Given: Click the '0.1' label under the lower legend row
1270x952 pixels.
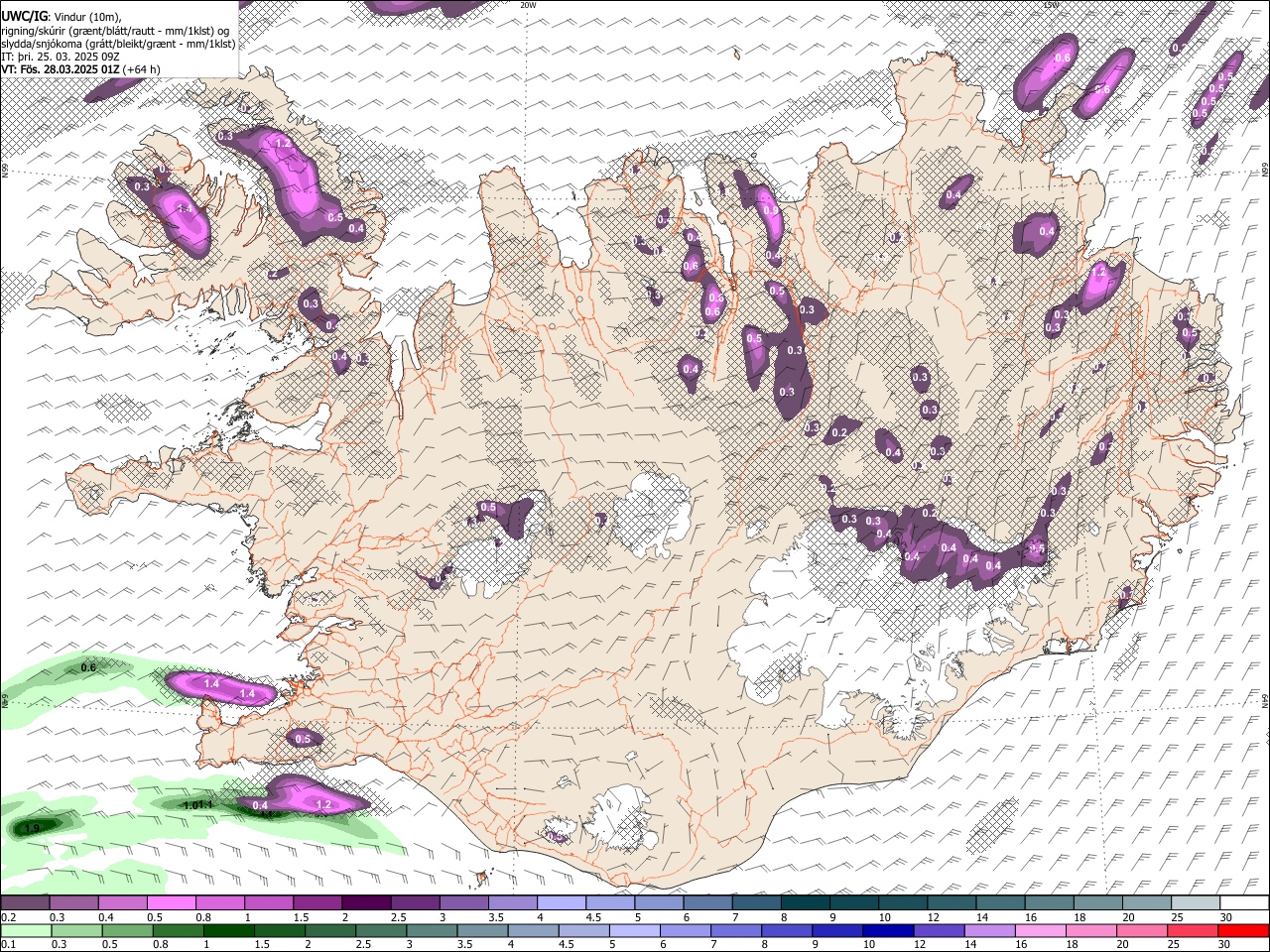Looking at the screenshot, I should point(8,944).
